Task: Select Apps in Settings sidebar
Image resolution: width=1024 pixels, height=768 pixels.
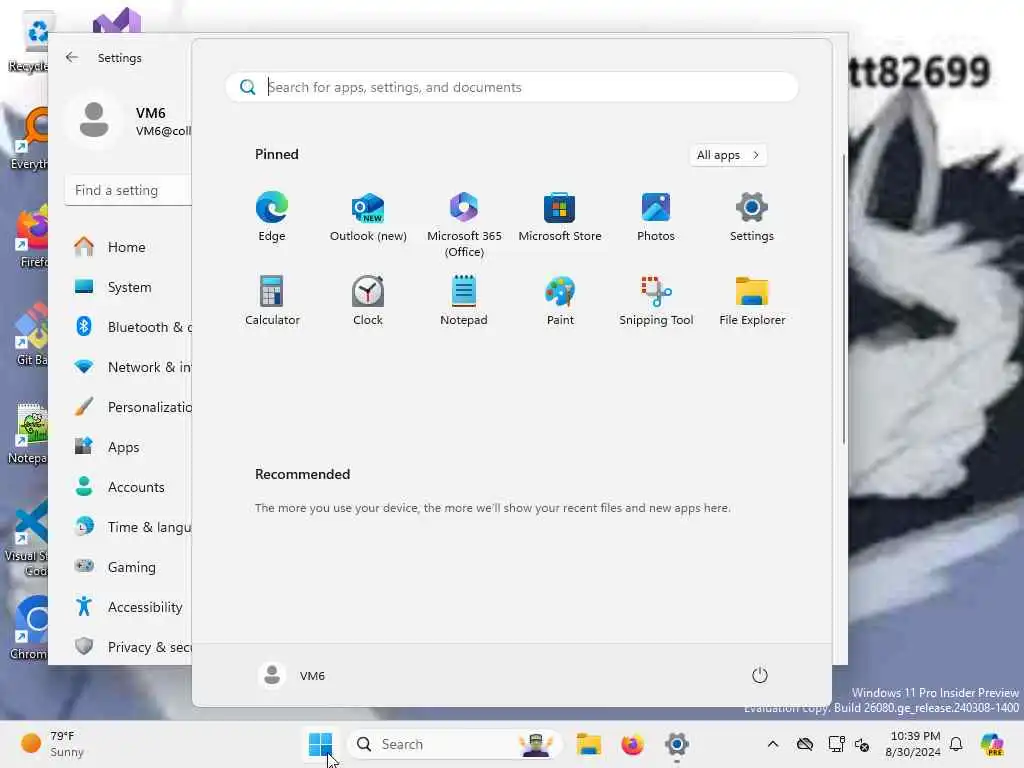Action: pos(128,447)
